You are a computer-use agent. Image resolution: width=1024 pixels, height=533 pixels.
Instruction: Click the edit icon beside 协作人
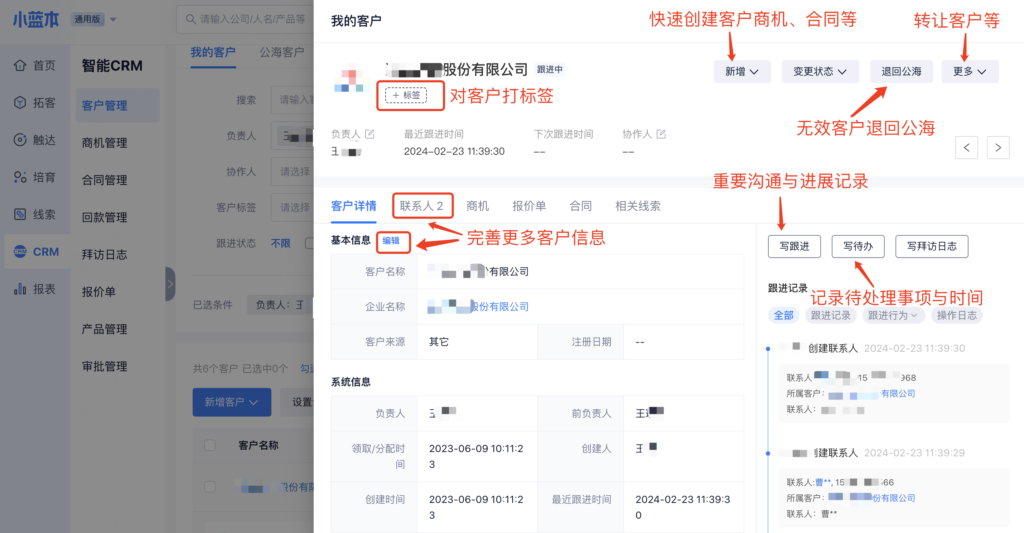click(661, 134)
